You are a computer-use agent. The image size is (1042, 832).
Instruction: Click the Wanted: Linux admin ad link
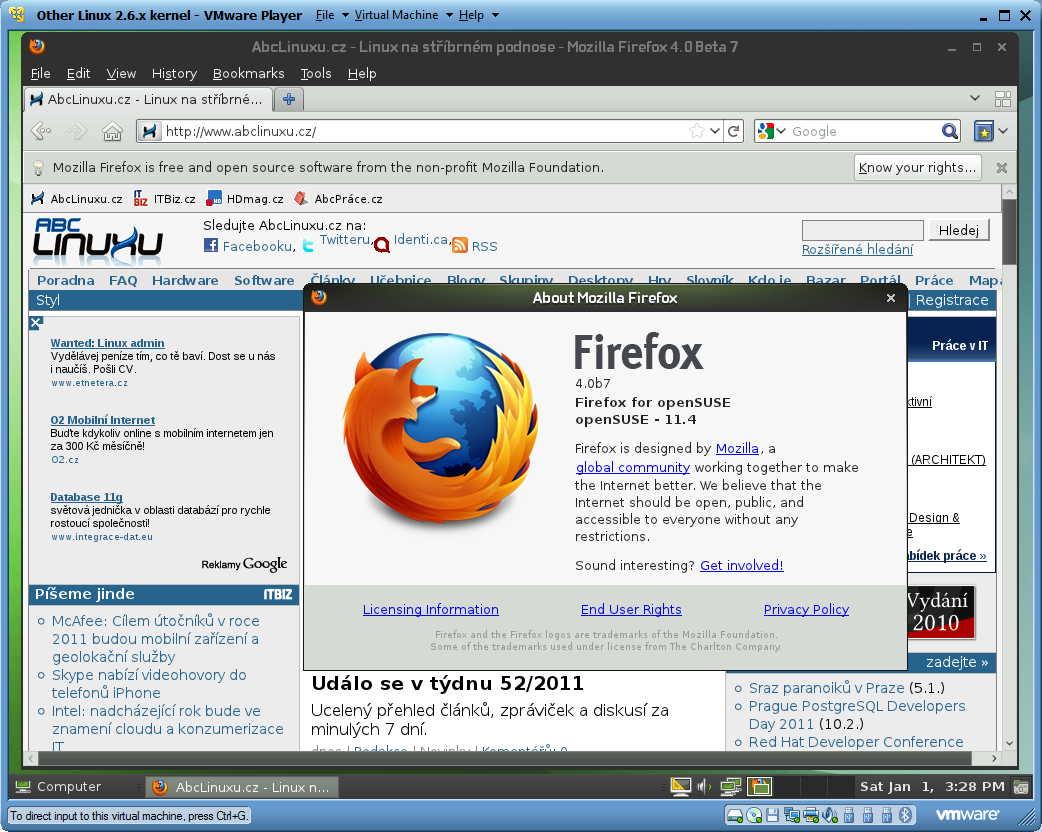coord(108,343)
